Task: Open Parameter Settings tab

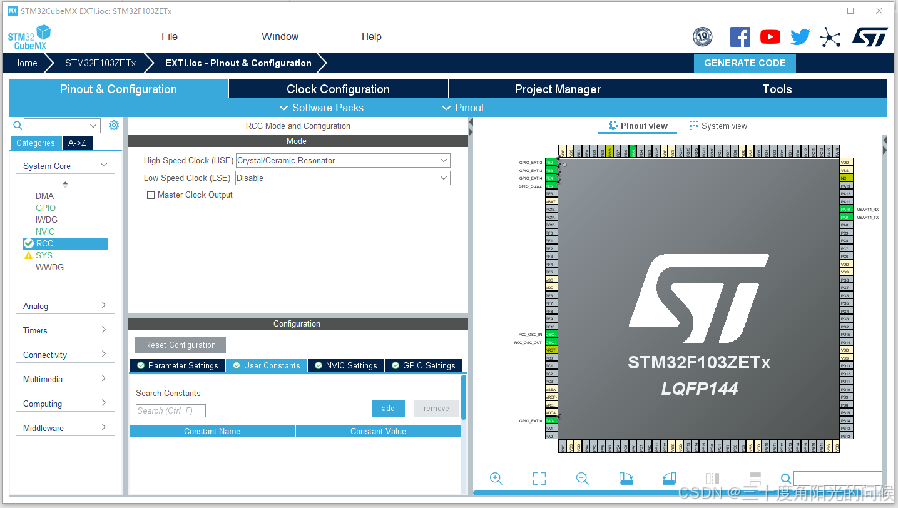Action: pyautogui.click(x=178, y=365)
